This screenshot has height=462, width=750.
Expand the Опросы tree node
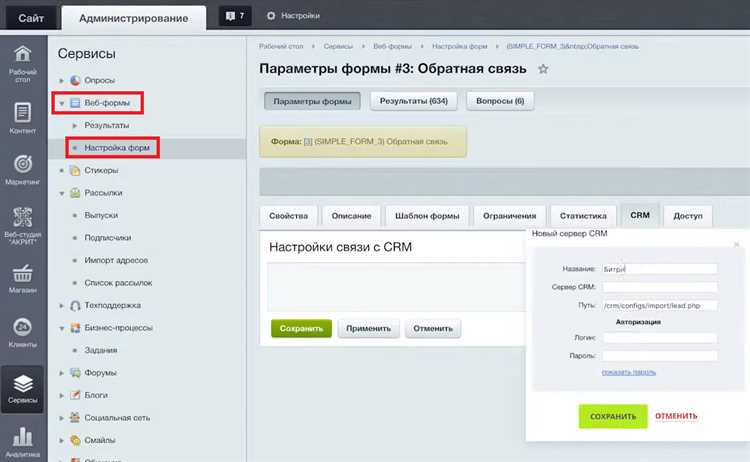tap(61, 80)
